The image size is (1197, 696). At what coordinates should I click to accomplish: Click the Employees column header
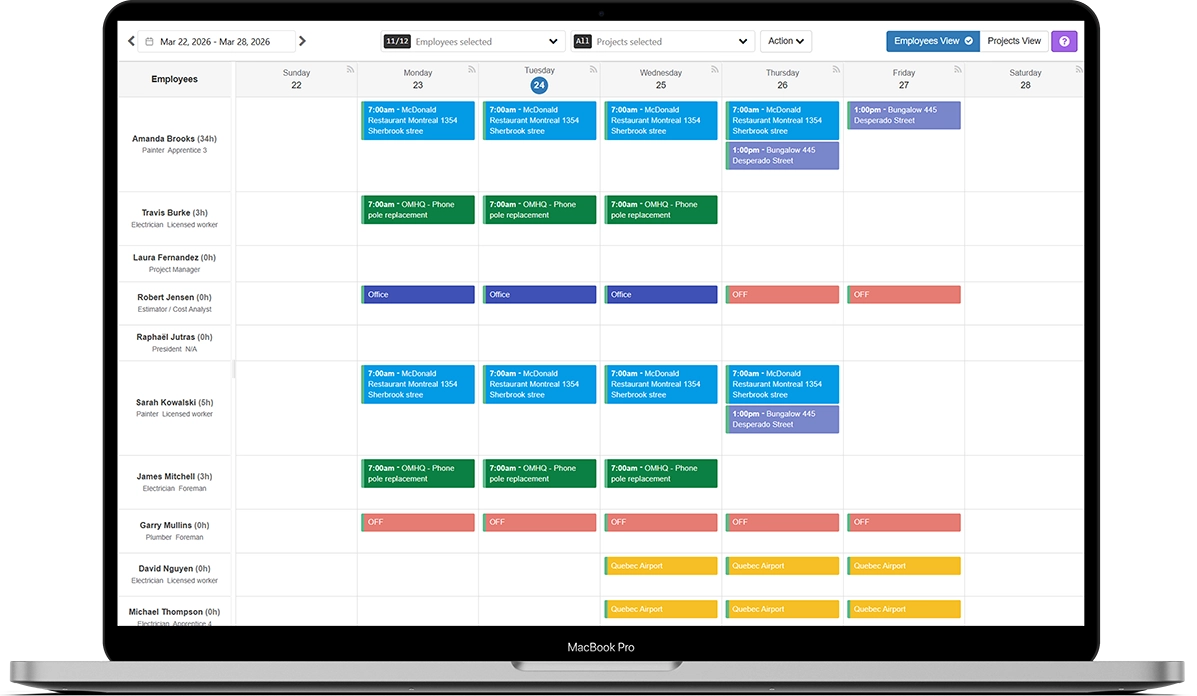coord(174,79)
